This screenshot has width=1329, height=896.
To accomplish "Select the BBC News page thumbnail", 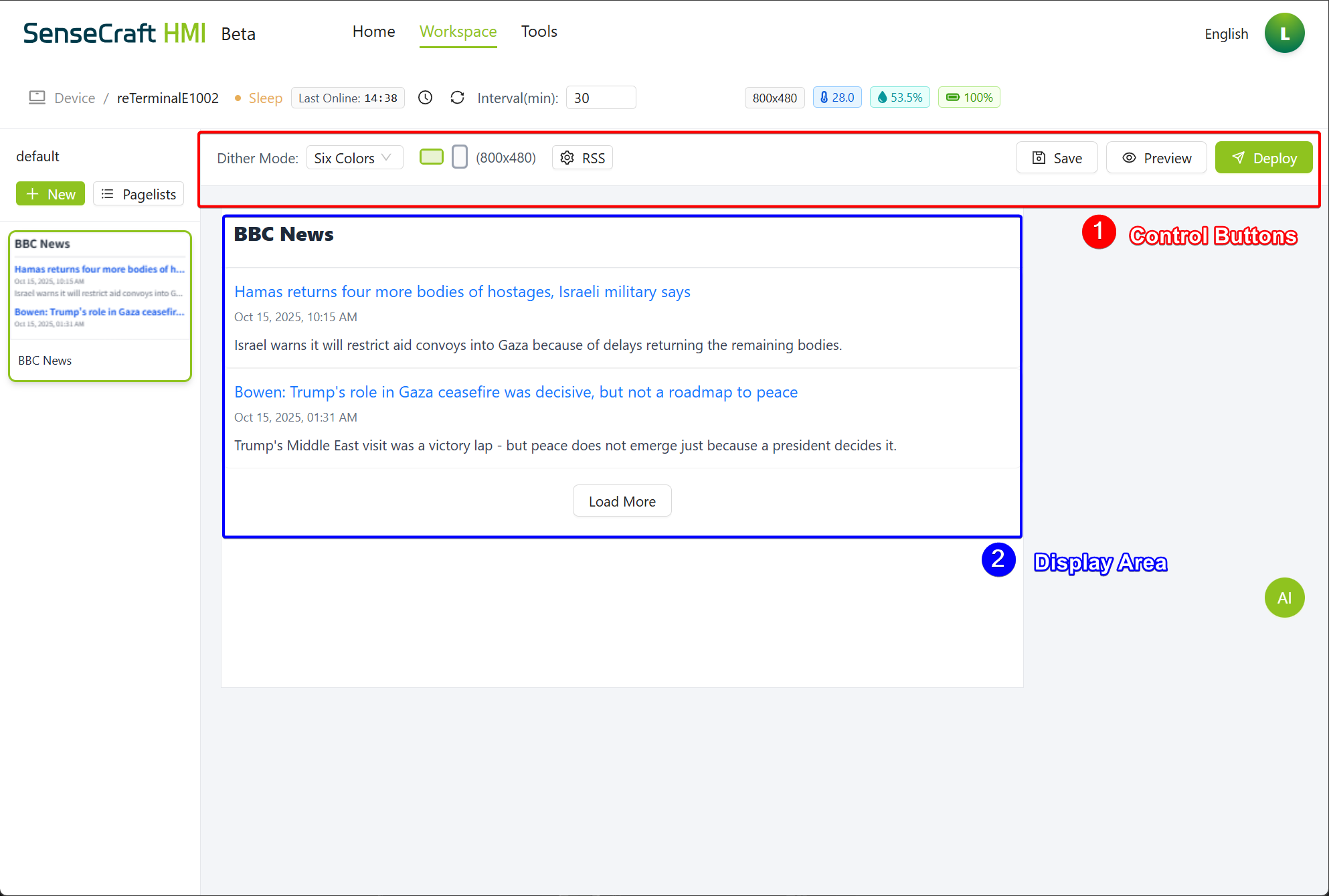I will (x=100, y=306).
